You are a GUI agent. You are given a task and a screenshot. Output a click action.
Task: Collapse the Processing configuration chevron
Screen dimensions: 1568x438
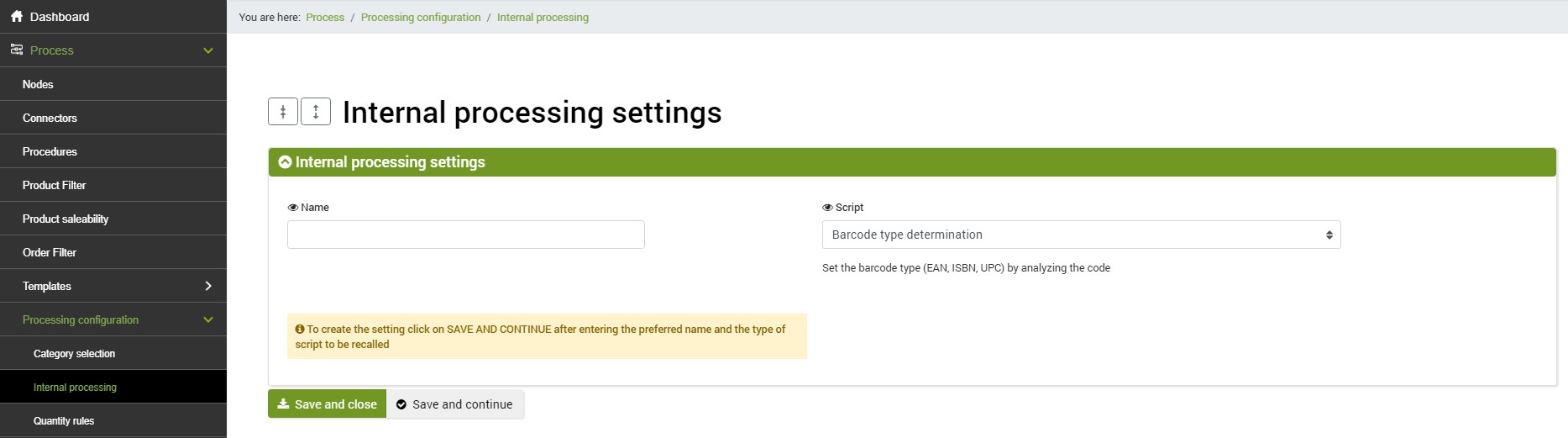tap(208, 319)
